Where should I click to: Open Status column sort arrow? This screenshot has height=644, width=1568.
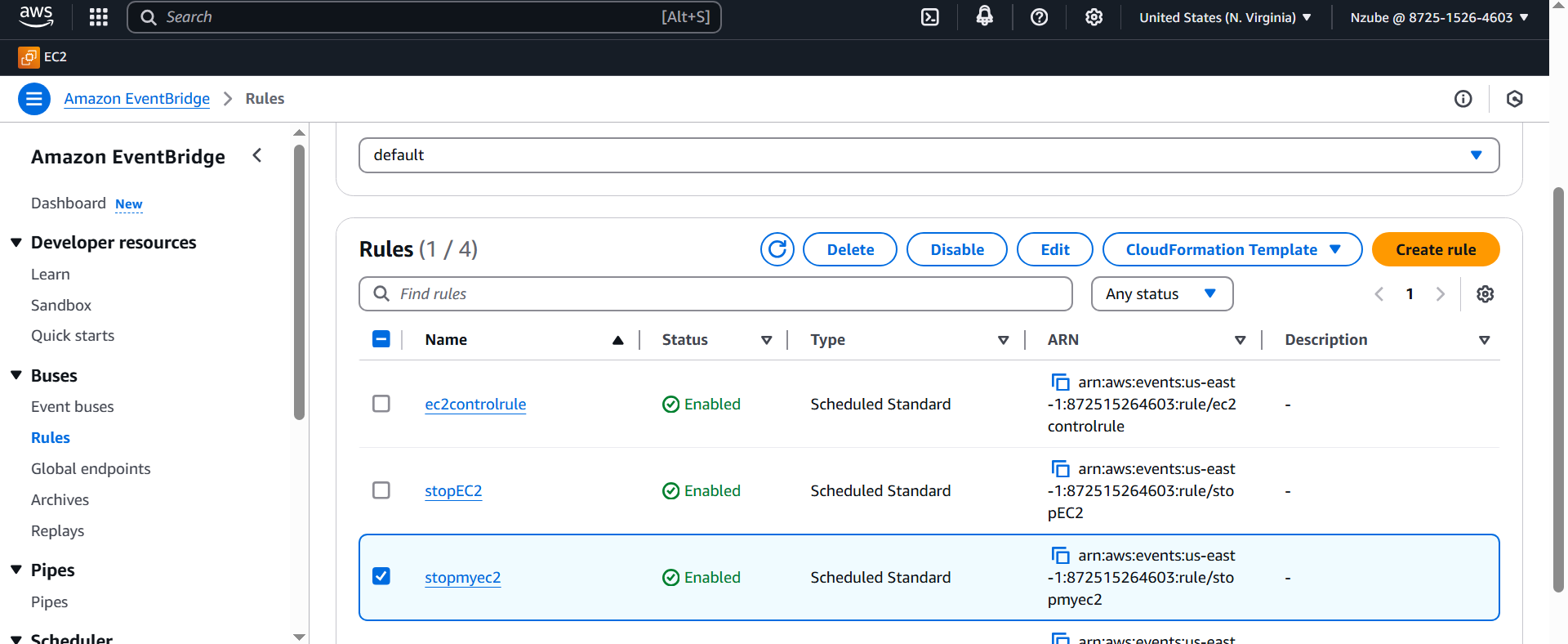pyautogui.click(x=767, y=340)
